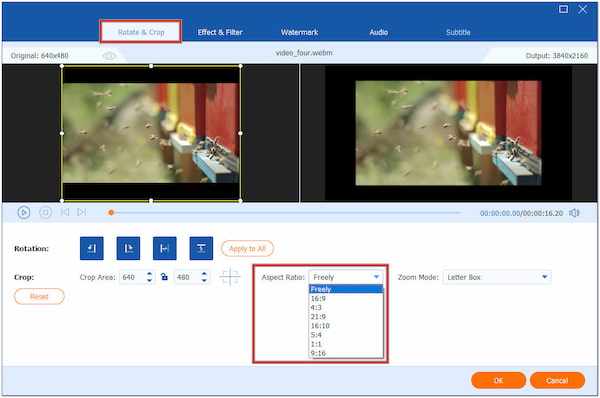Viewport: 600px width, 398px height.
Task: Open the Subtitle tab
Action: pos(458,32)
